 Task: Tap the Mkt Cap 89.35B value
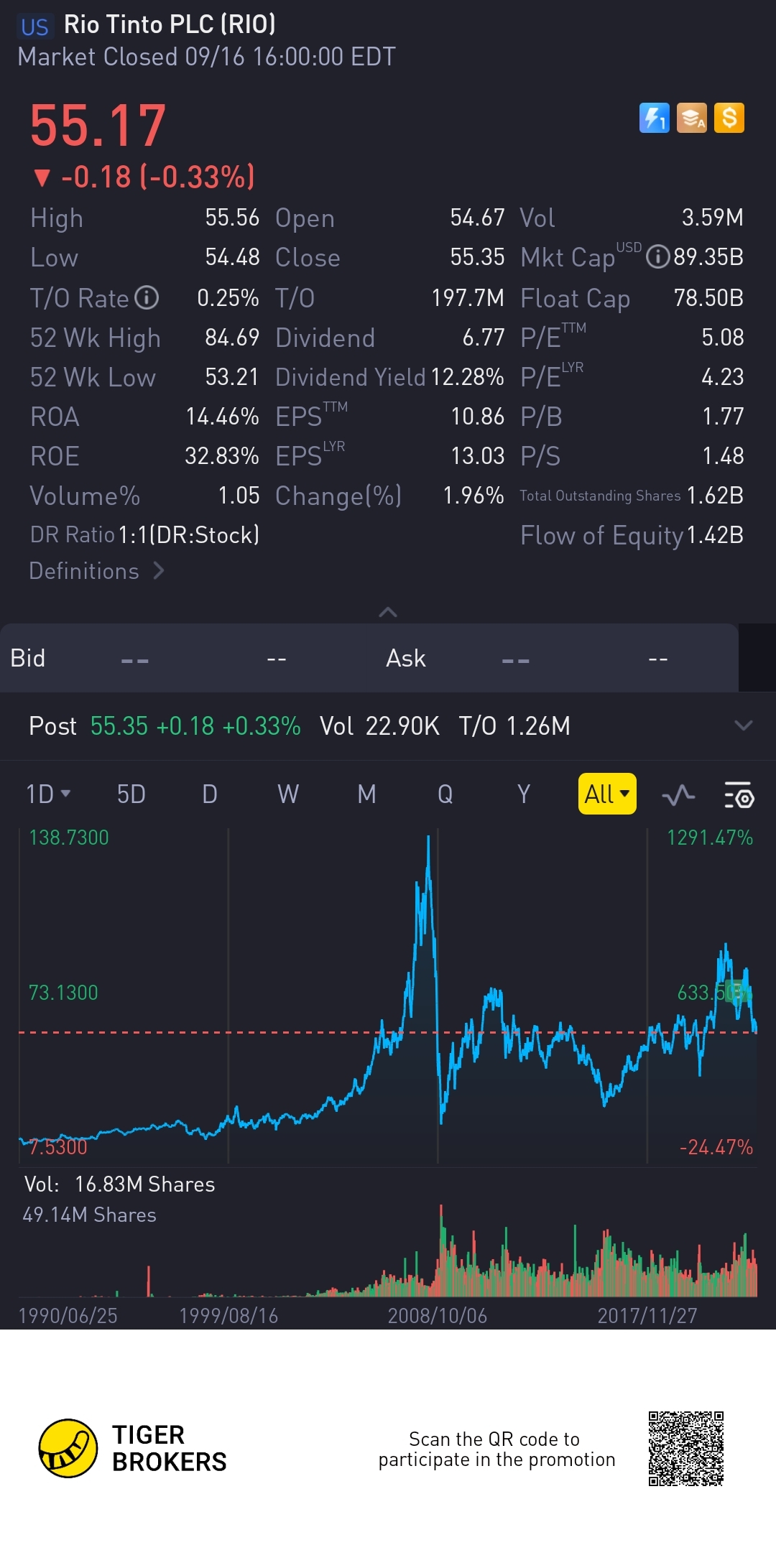(x=708, y=256)
